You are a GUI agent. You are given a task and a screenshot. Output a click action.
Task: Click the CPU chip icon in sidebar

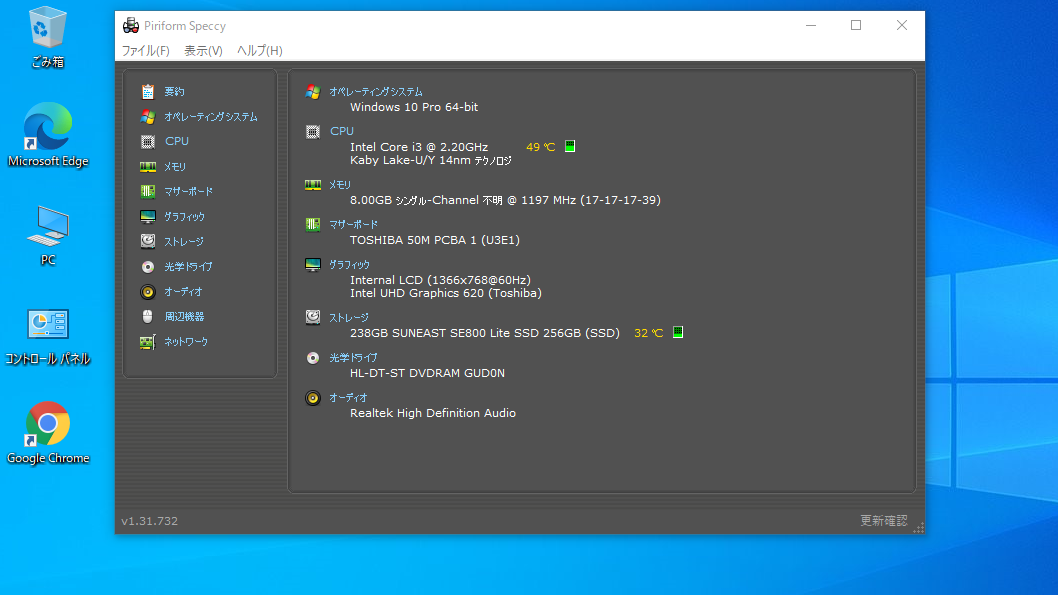click(x=148, y=142)
